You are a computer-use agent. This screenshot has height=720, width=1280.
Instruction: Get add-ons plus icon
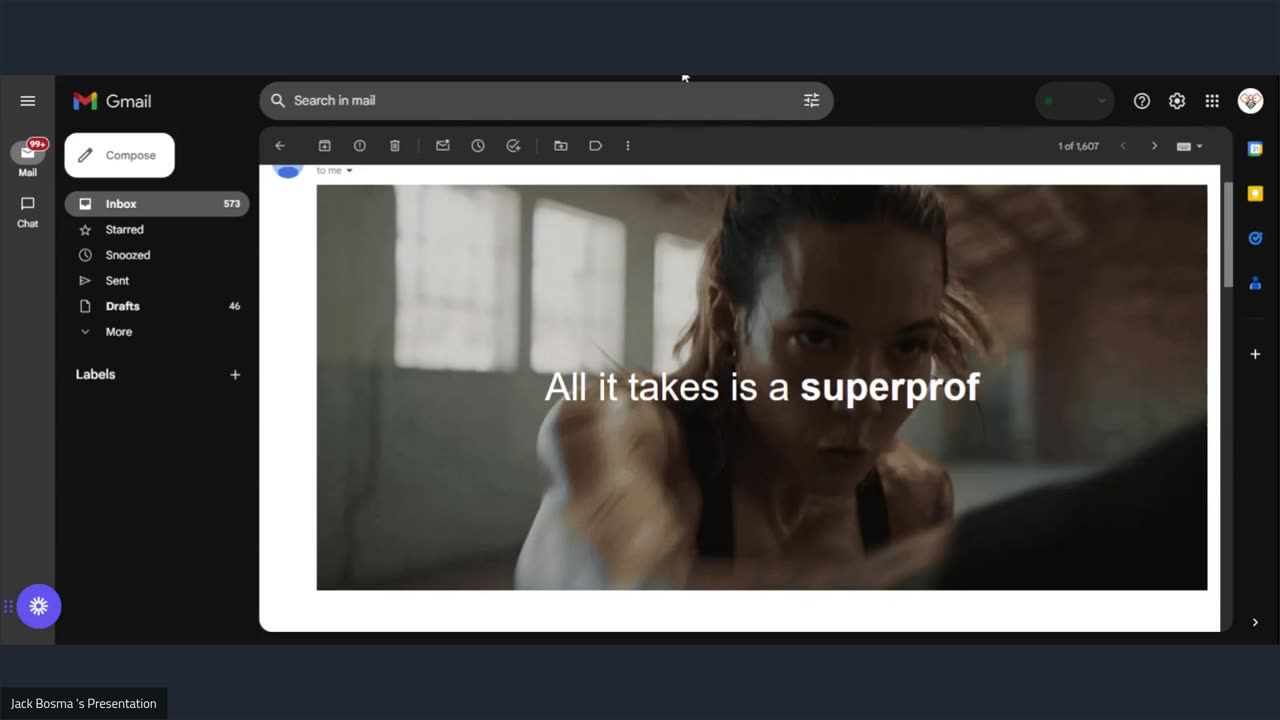pyautogui.click(x=1255, y=354)
